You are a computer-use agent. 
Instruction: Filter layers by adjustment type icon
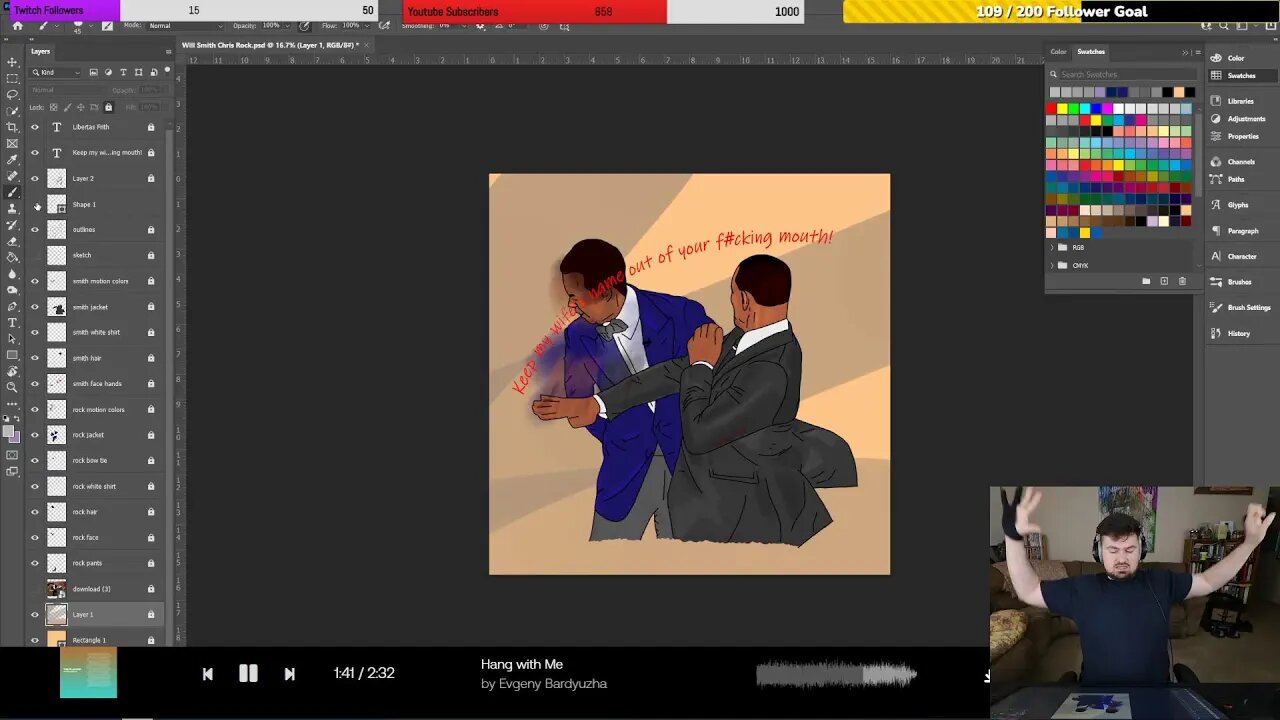108,72
